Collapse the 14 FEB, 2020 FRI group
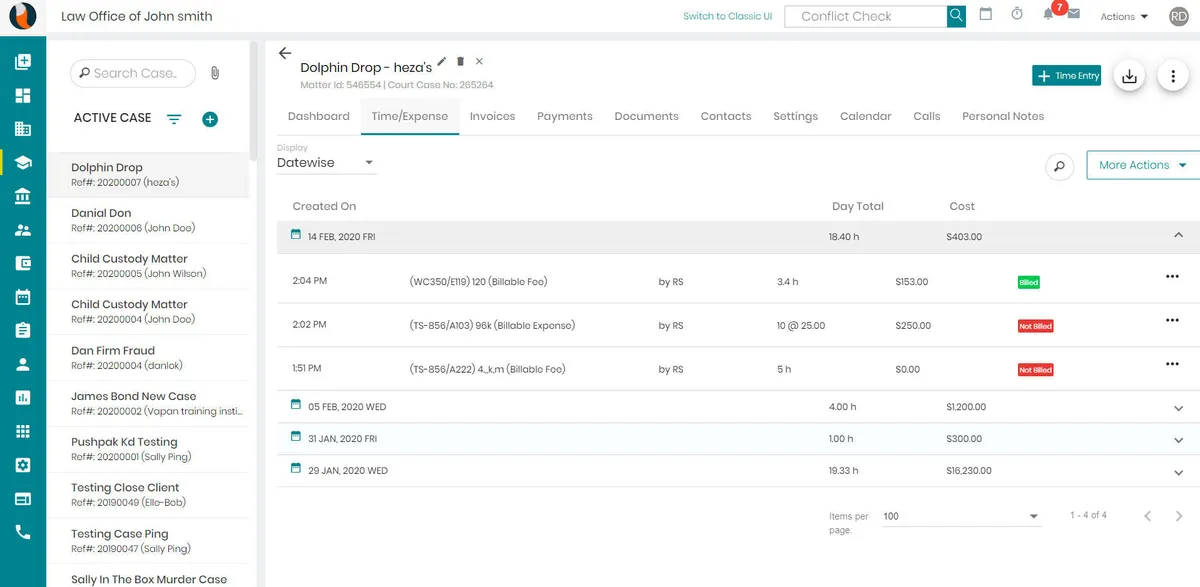This screenshot has width=1200, height=587. [1178, 236]
